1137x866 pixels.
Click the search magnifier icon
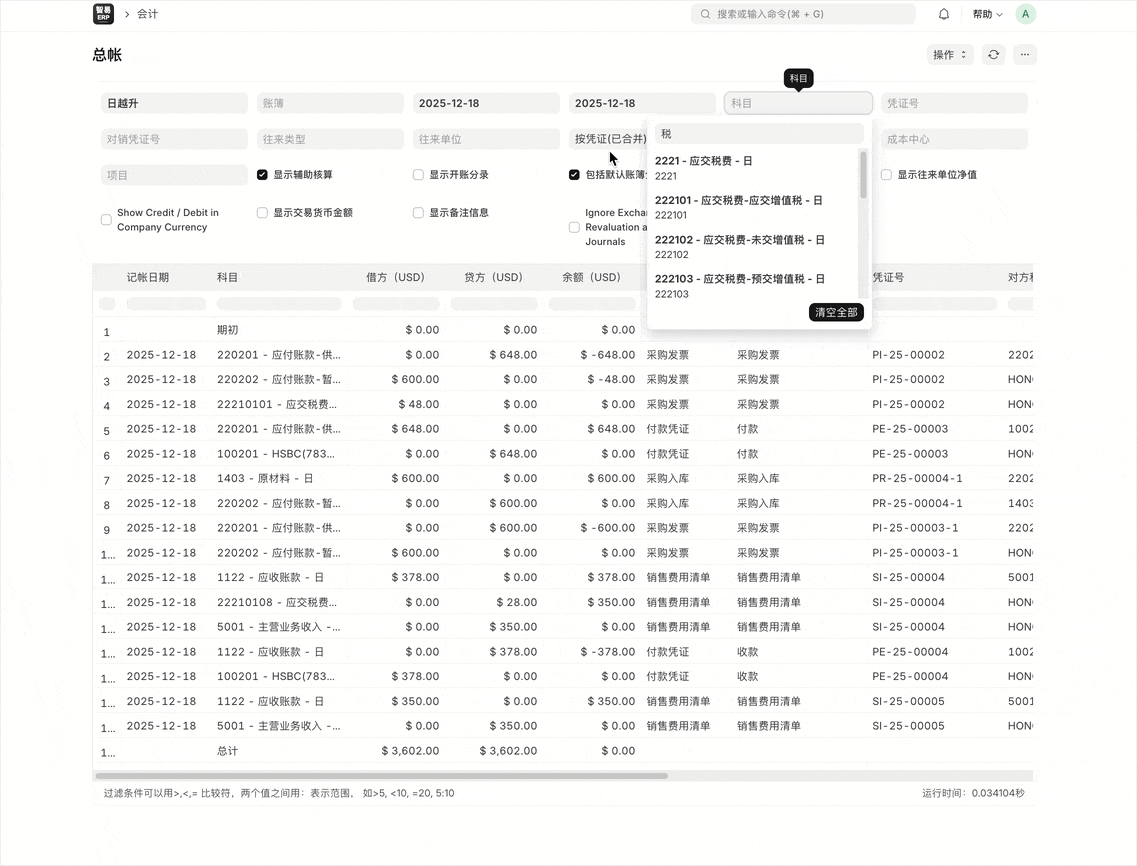[x=705, y=14]
